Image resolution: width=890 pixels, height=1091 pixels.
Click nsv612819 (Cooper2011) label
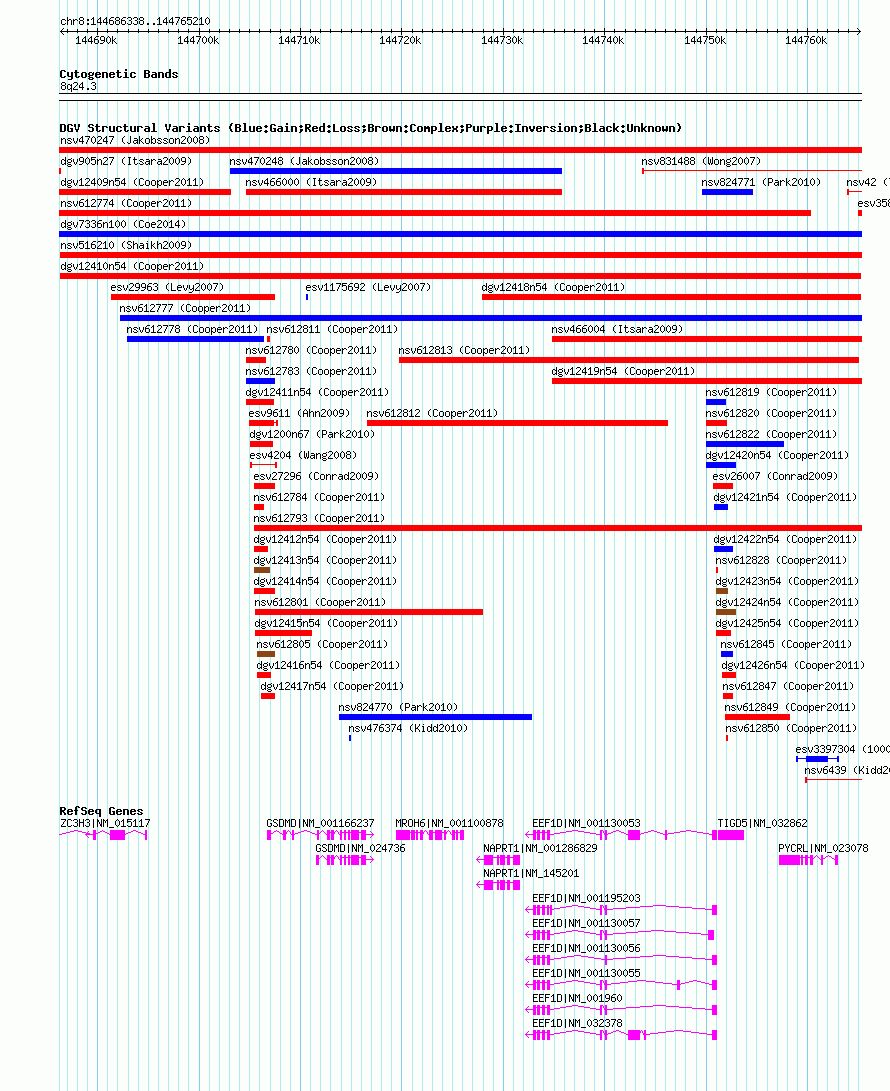pos(771,391)
